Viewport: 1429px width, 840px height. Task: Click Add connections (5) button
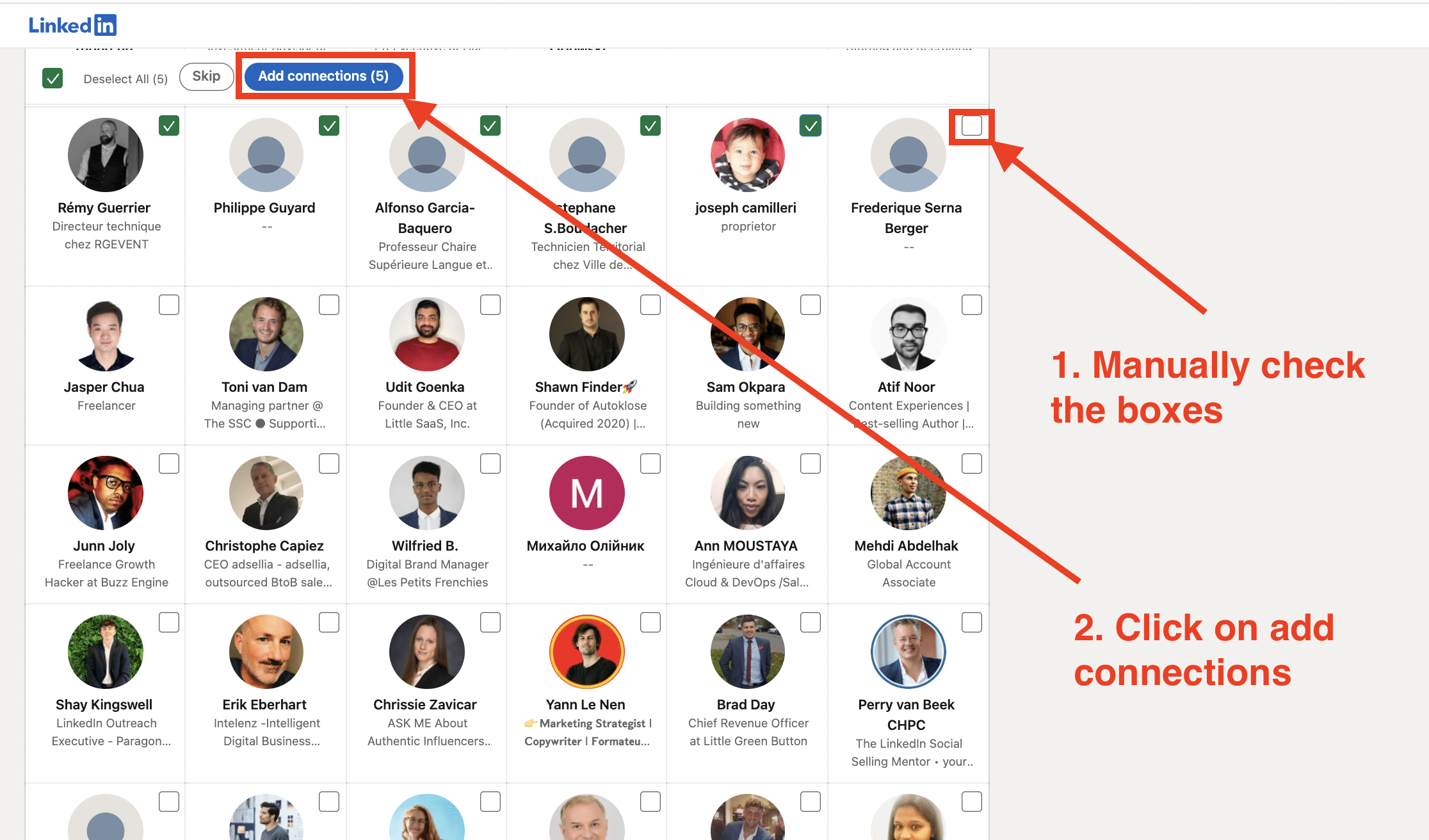(x=326, y=75)
